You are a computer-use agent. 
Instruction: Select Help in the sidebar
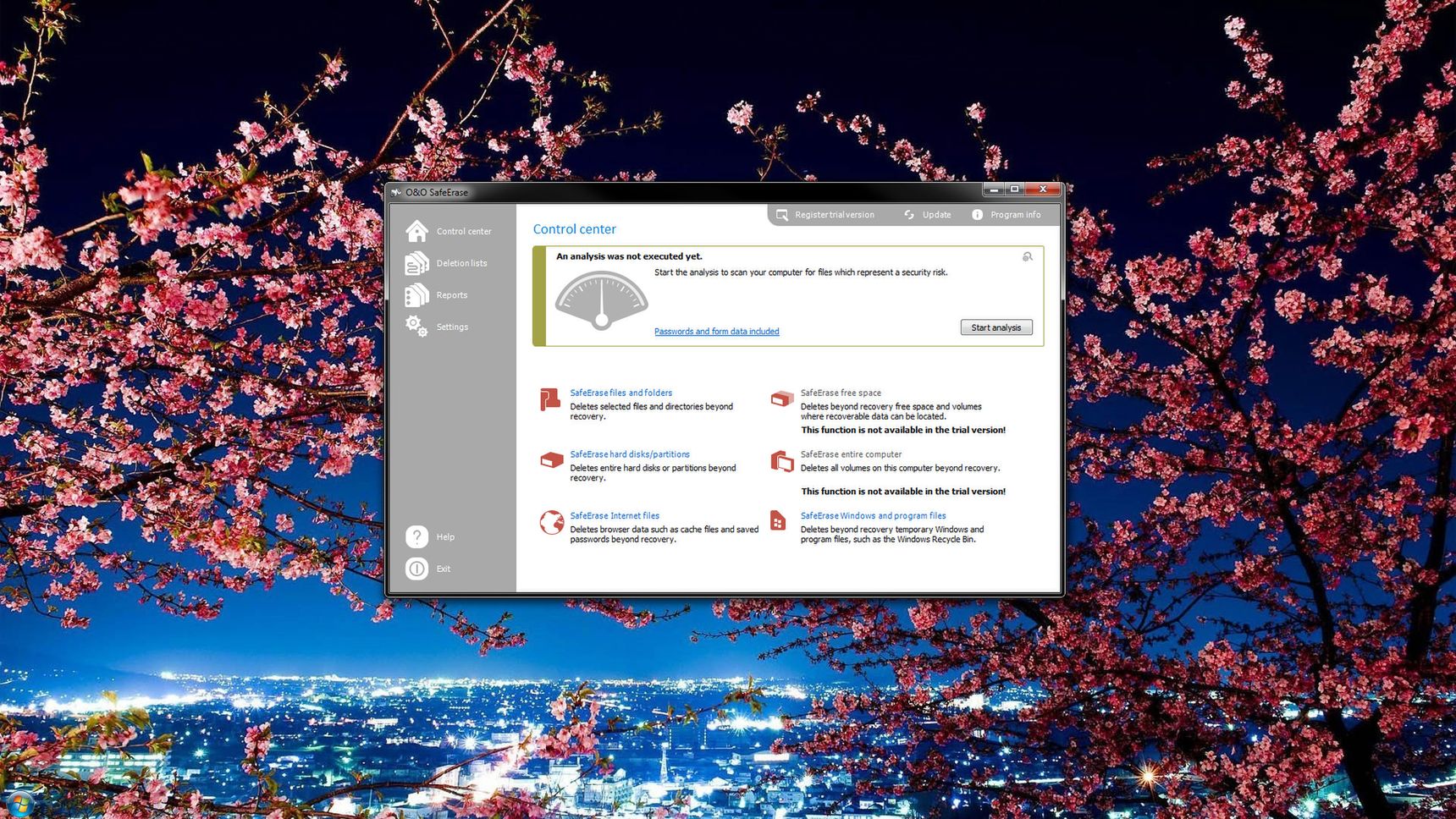pyautogui.click(x=445, y=536)
